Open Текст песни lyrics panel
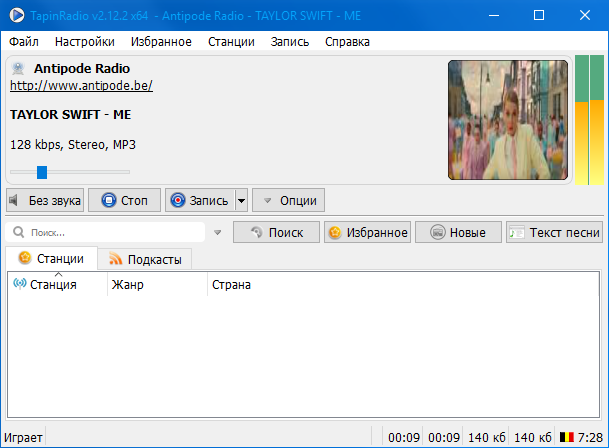 coord(554,233)
